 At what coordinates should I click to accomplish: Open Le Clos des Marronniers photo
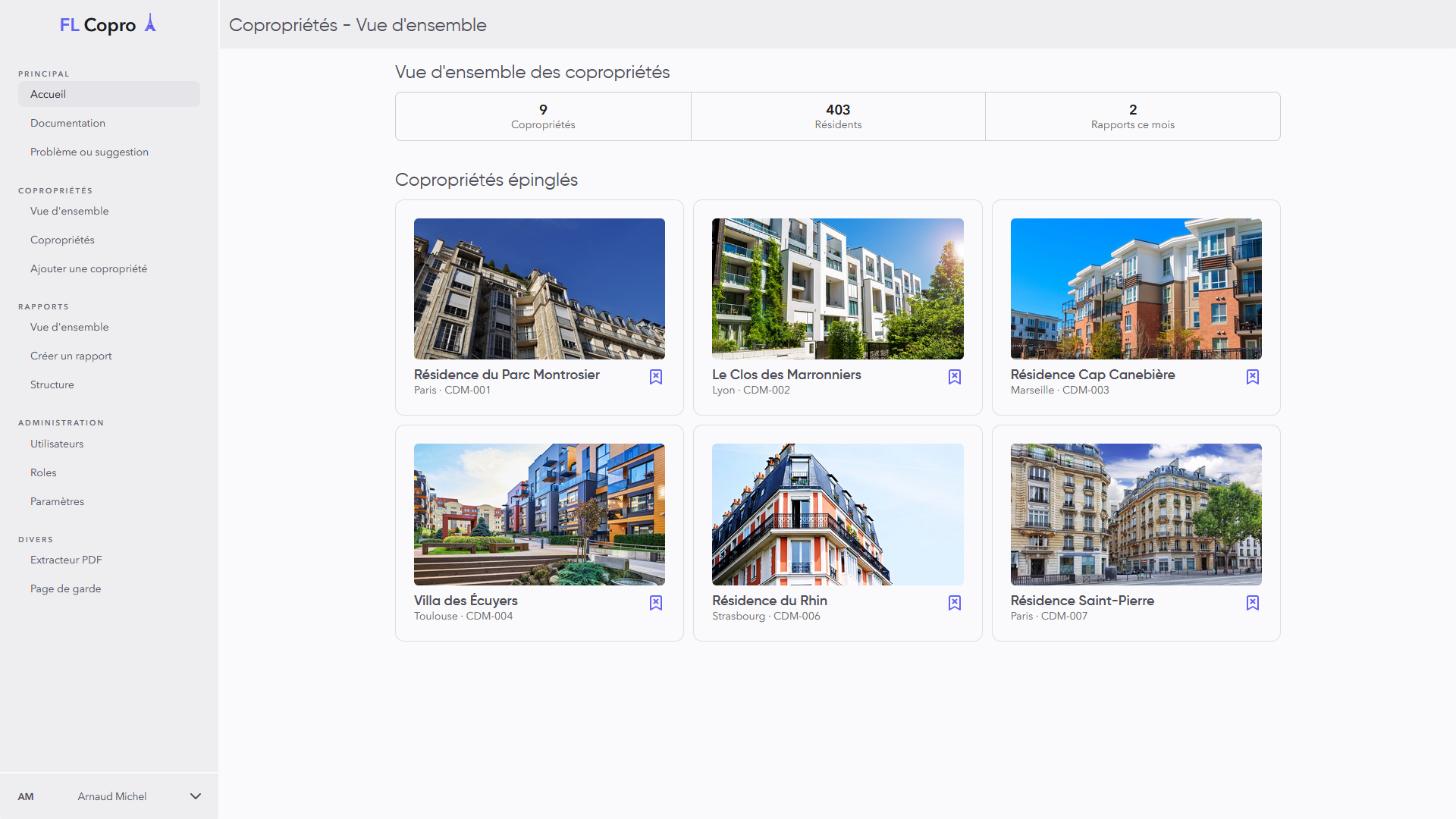point(838,289)
